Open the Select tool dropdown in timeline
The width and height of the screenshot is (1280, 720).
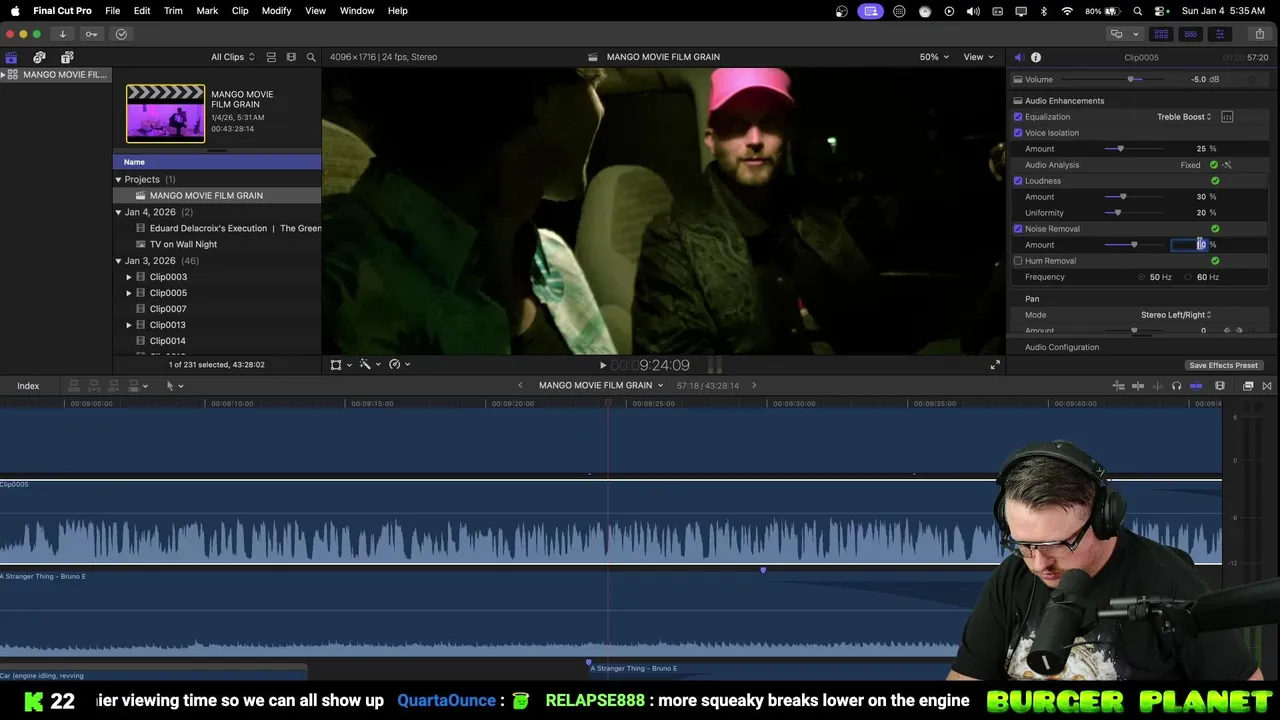174,386
